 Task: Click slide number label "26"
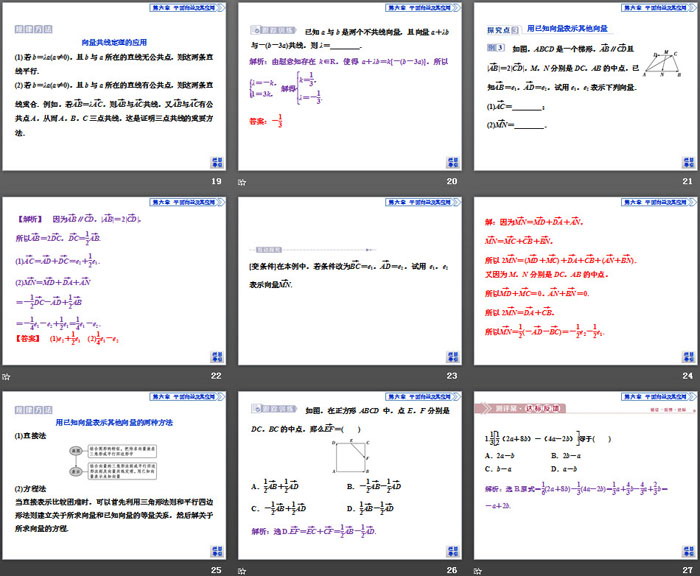452,570
